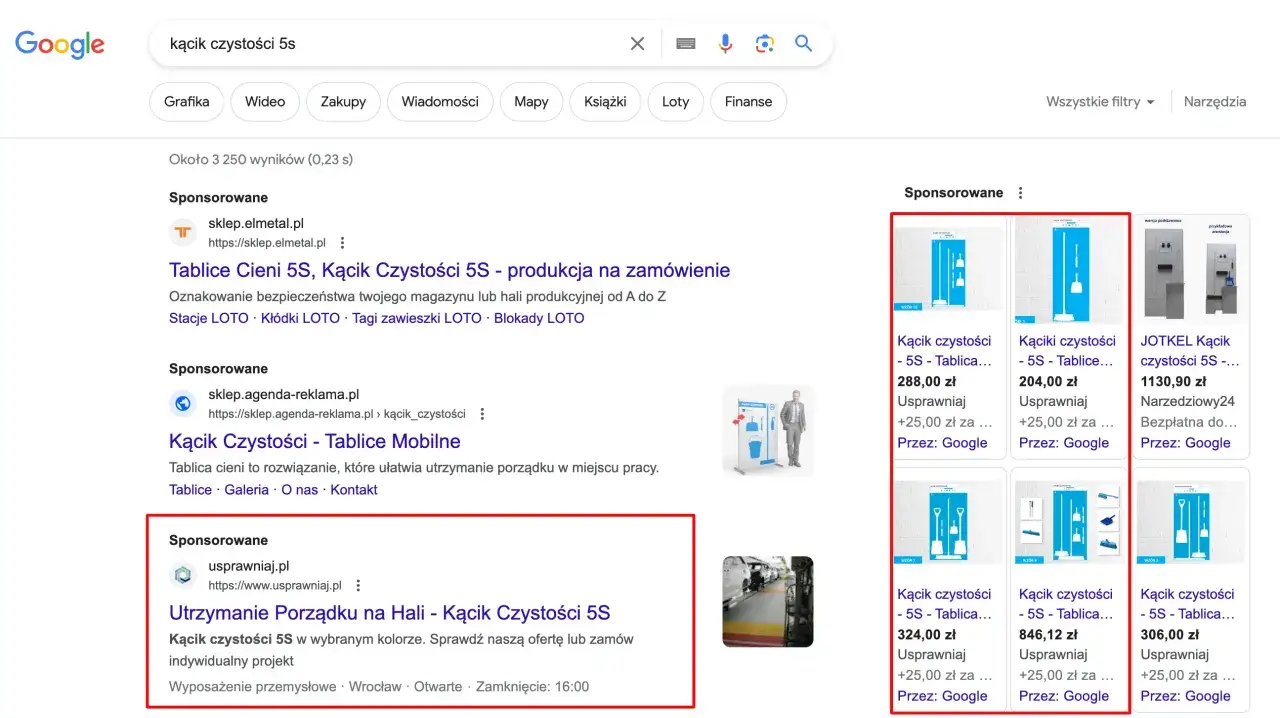The height and width of the screenshot is (718, 1280).
Task: Click the agenda-reklama ad thumbnail with man
Action: coord(768,431)
